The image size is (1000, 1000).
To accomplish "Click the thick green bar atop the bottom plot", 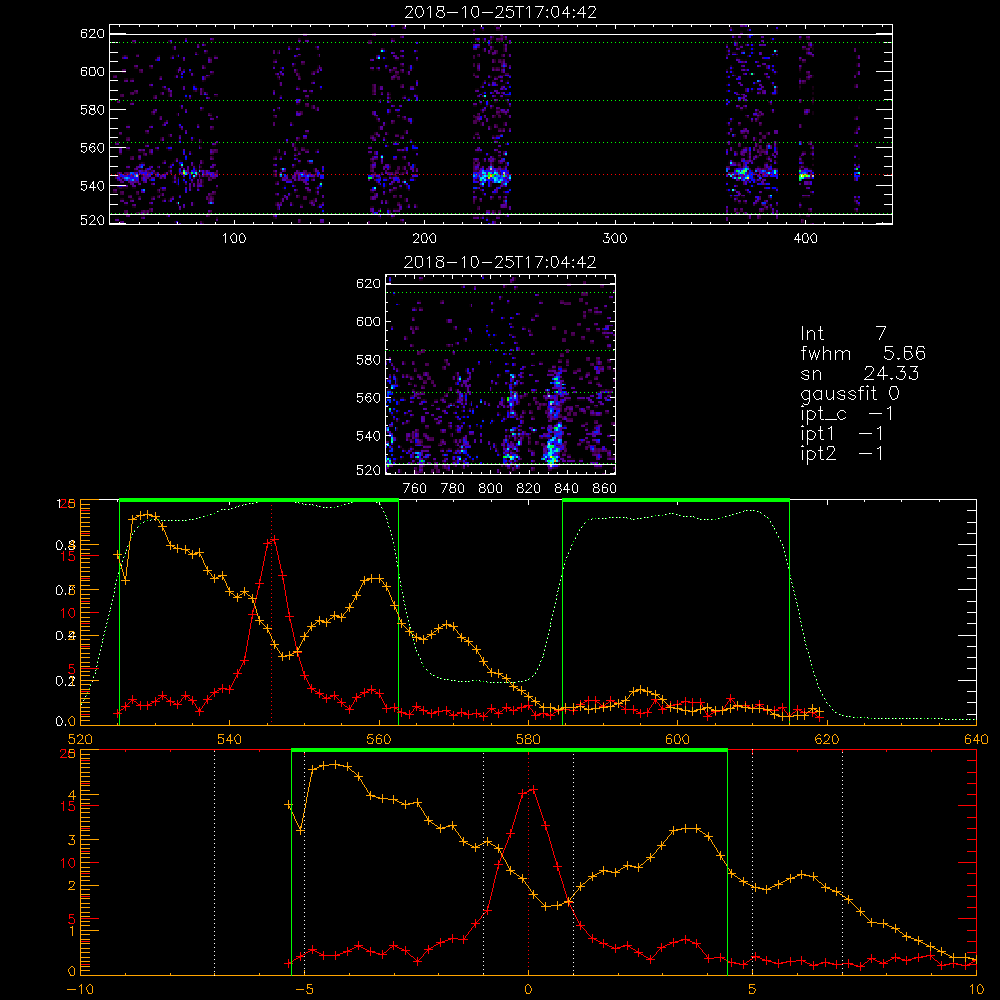I will point(509,751).
